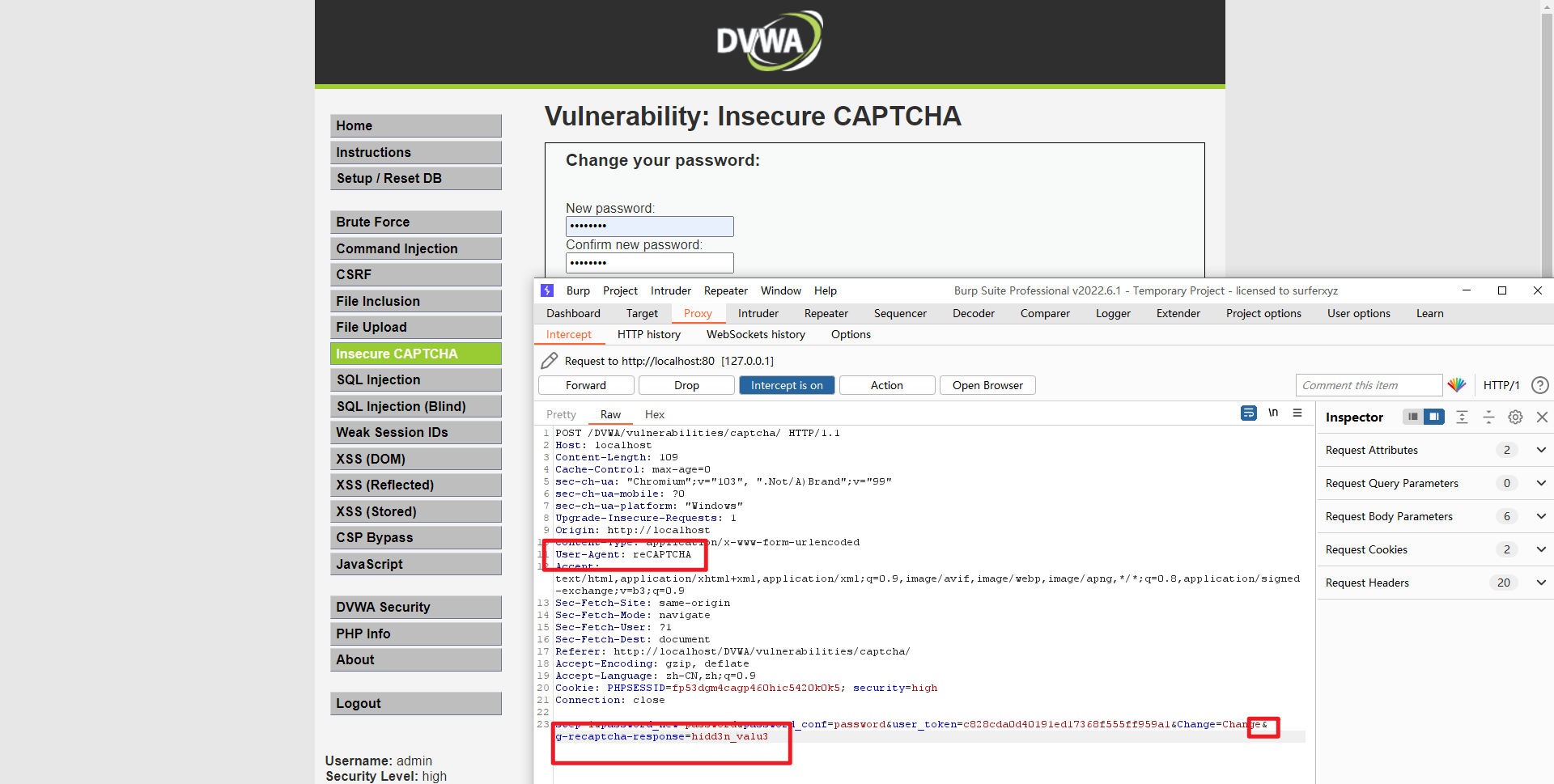Click Logout in DVWA sidebar
The width and height of the screenshot is (1554, 784).
point(416,703)
